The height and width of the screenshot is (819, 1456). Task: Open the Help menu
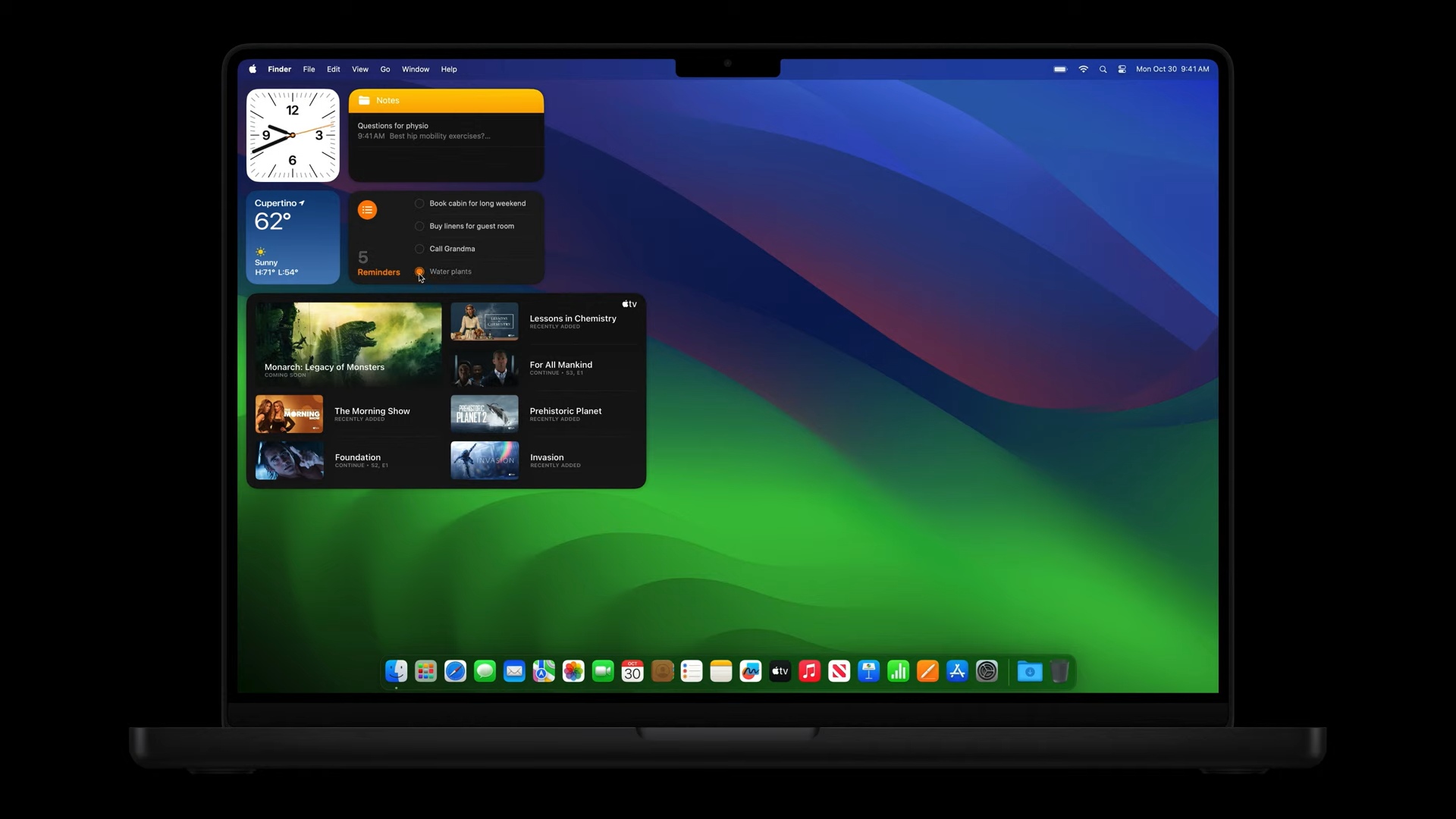[x=449, y=69]
